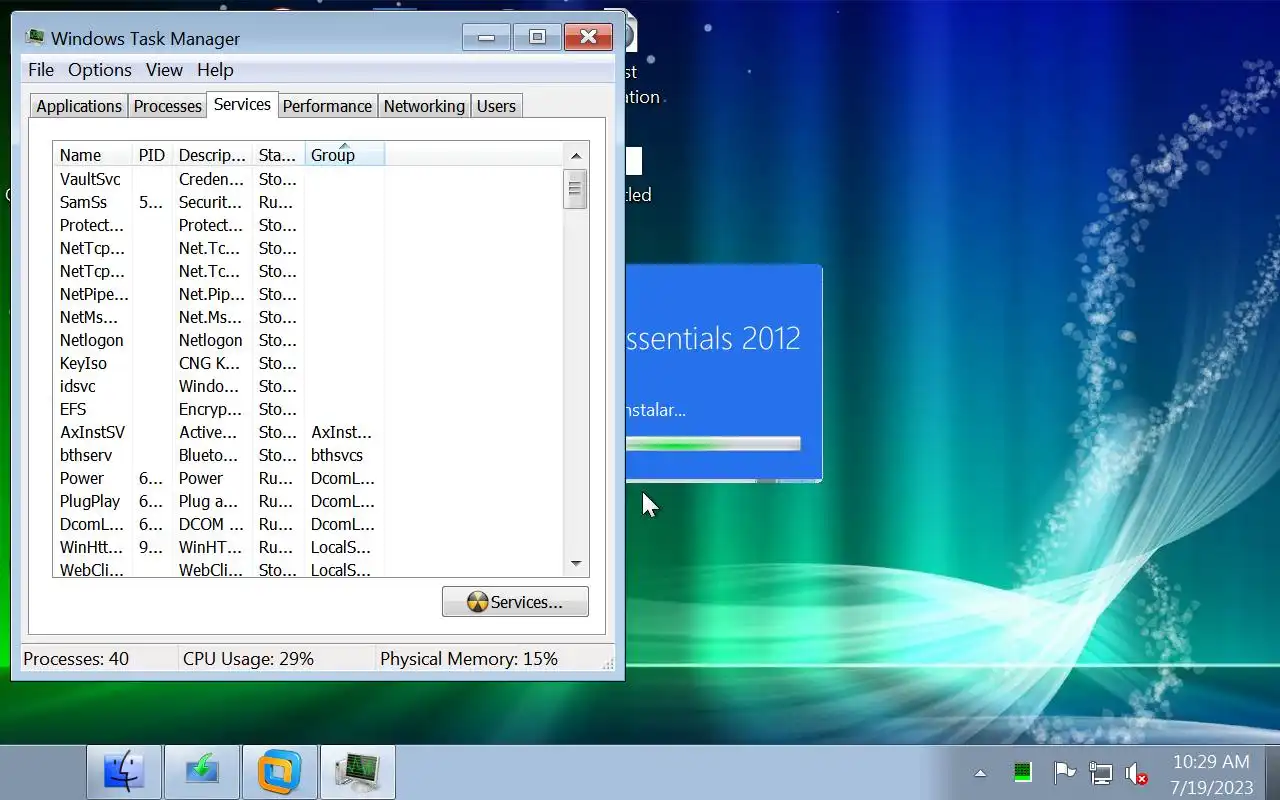Click CPU Usage: 29% in status bar
Viewport: 1280px width, 800px height.
[x=249, y=659]
